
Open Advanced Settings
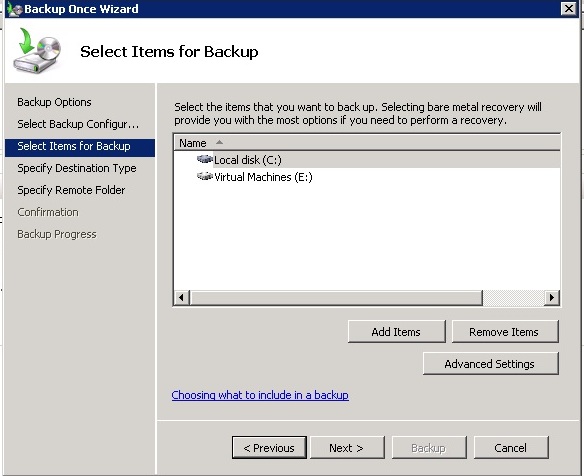[x=490, y=364]
